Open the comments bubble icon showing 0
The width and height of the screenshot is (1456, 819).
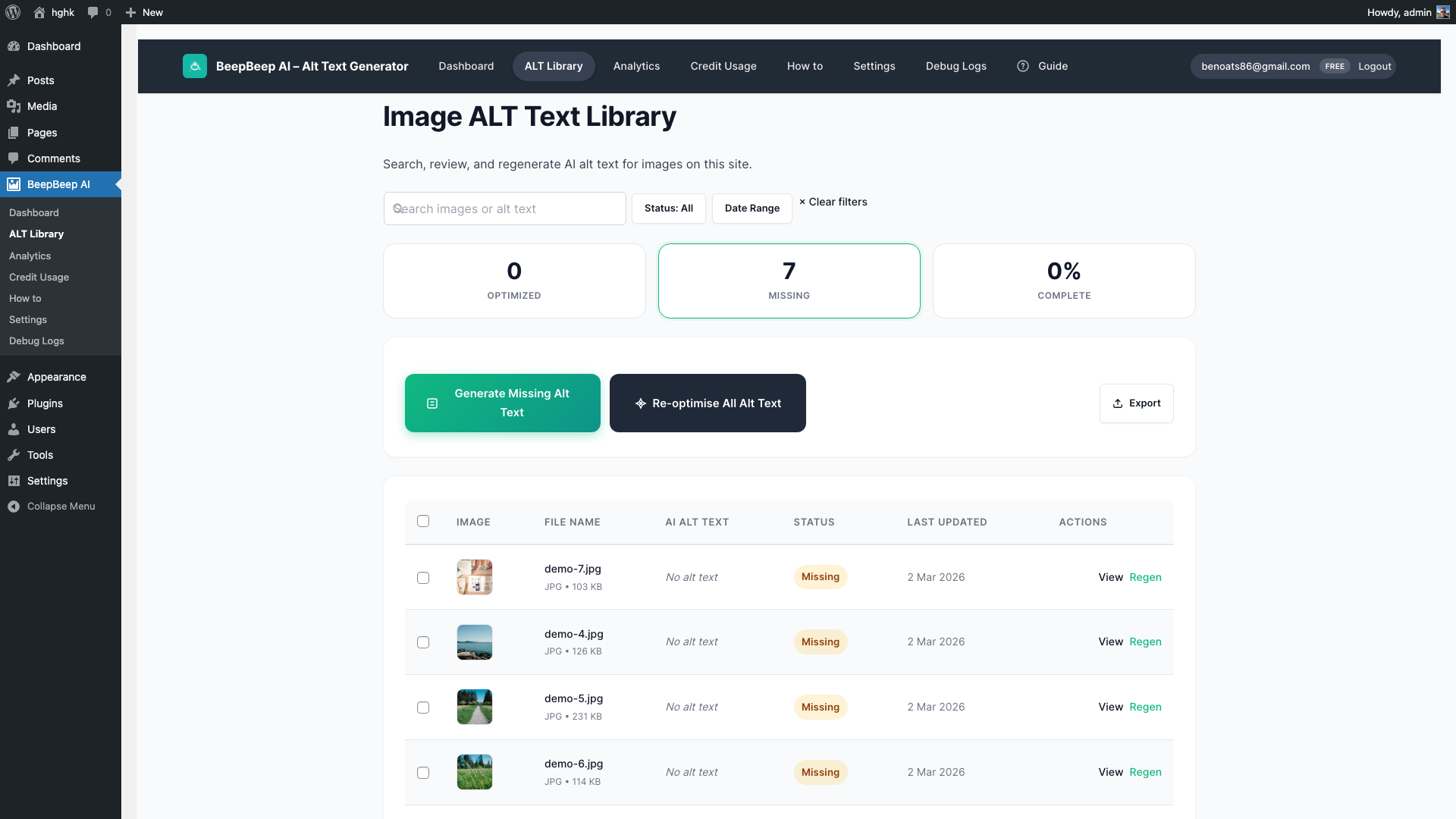pyautogui.click(x=93, y=12)
